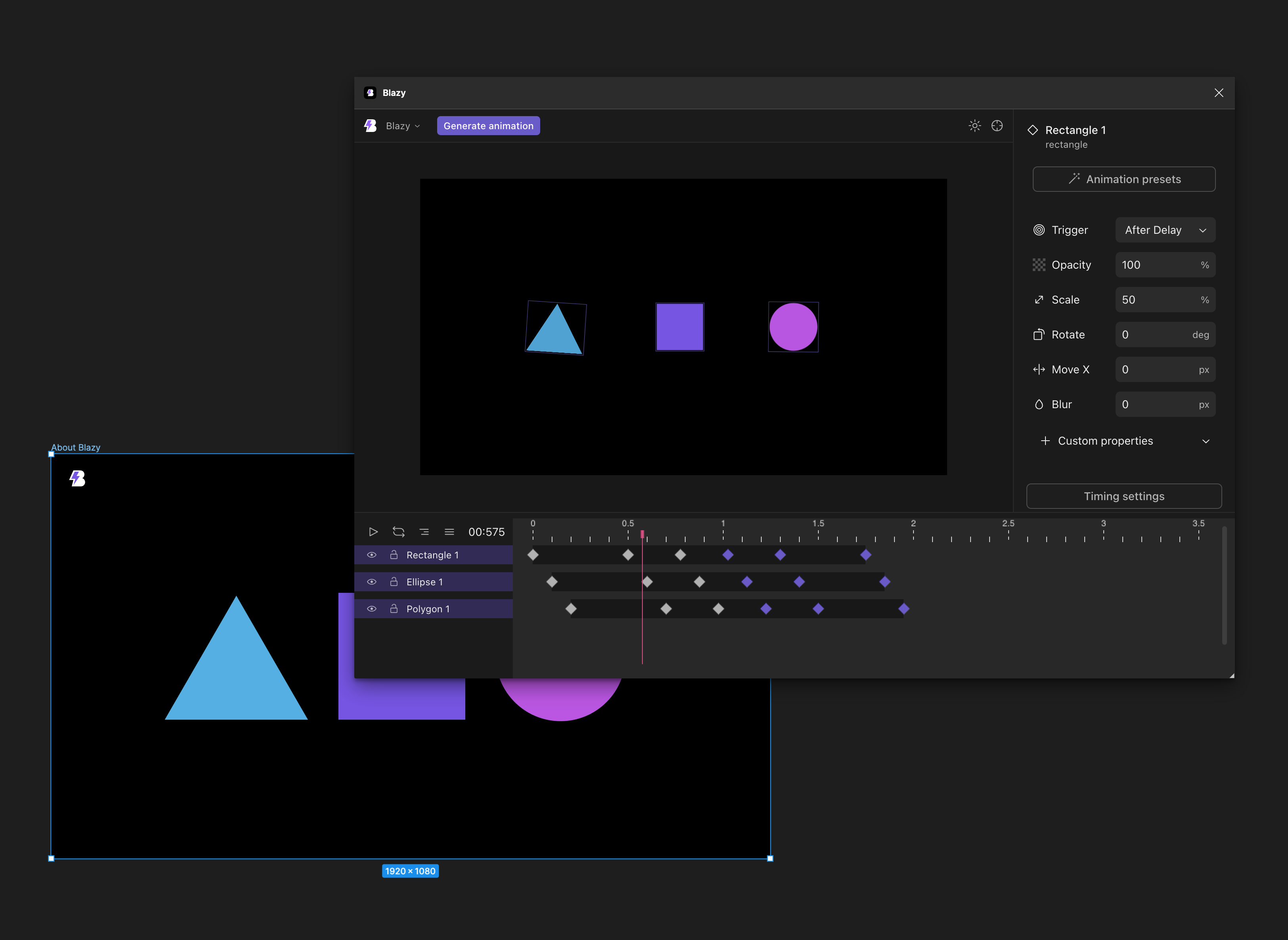Click second gray keyframe of Rectangle 1 track
This screenshot has width=1288, height=940.
(627, 555)
